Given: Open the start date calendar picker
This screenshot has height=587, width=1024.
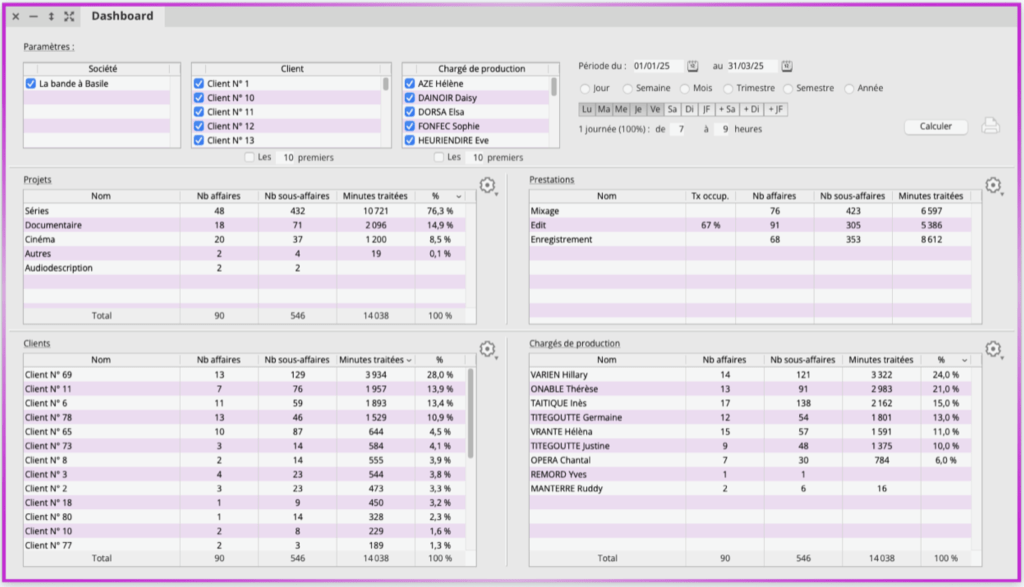Looking at the screenshot, I should tap(692, 66).
